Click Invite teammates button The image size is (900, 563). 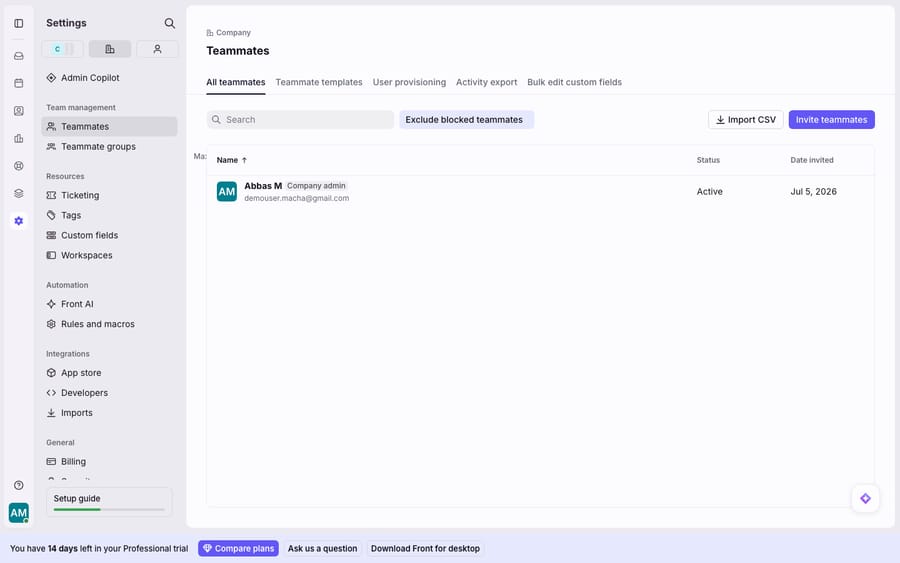[x=832, y=119]
